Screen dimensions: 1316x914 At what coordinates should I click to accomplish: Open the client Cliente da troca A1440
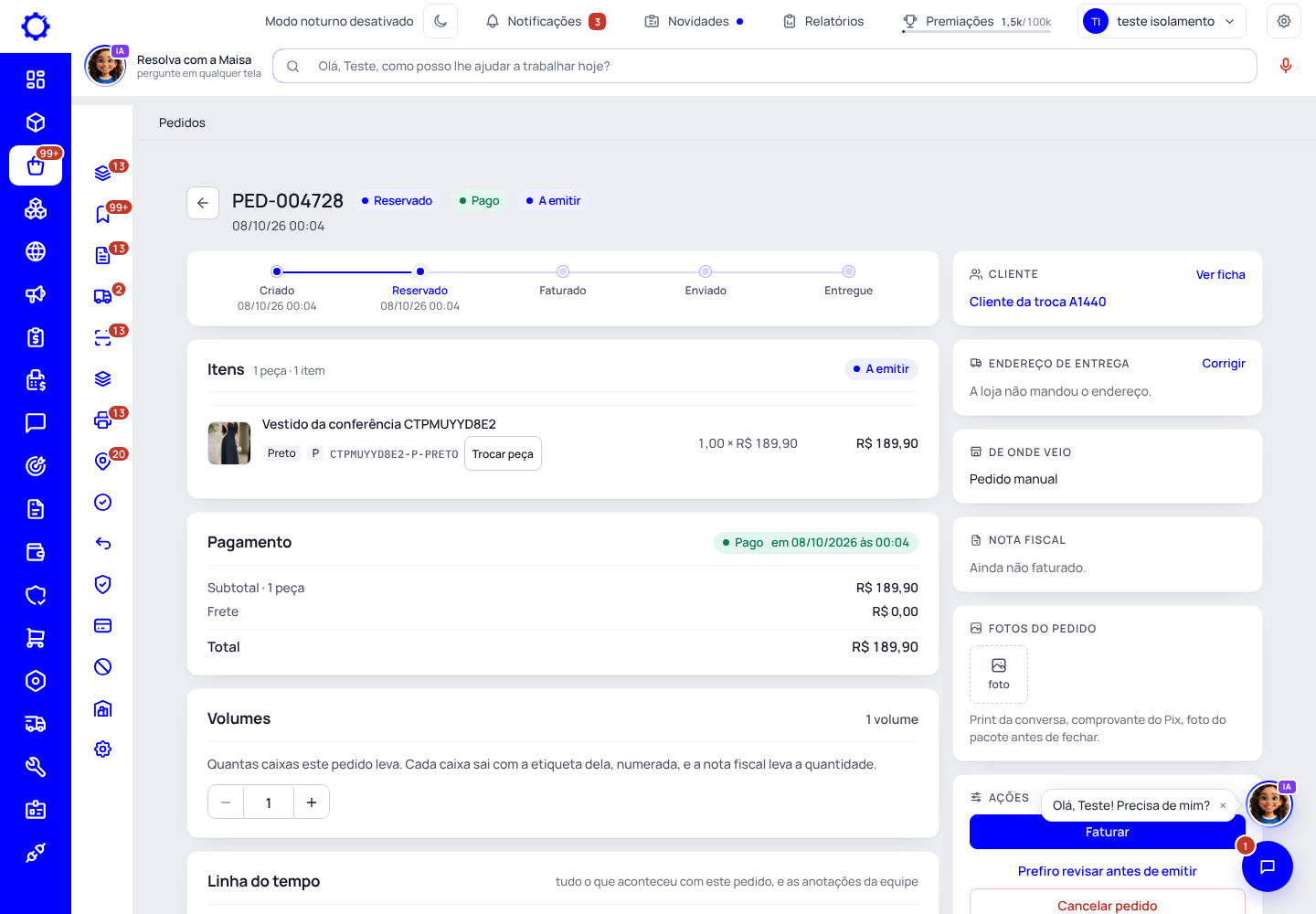(x=1037, y=302)
